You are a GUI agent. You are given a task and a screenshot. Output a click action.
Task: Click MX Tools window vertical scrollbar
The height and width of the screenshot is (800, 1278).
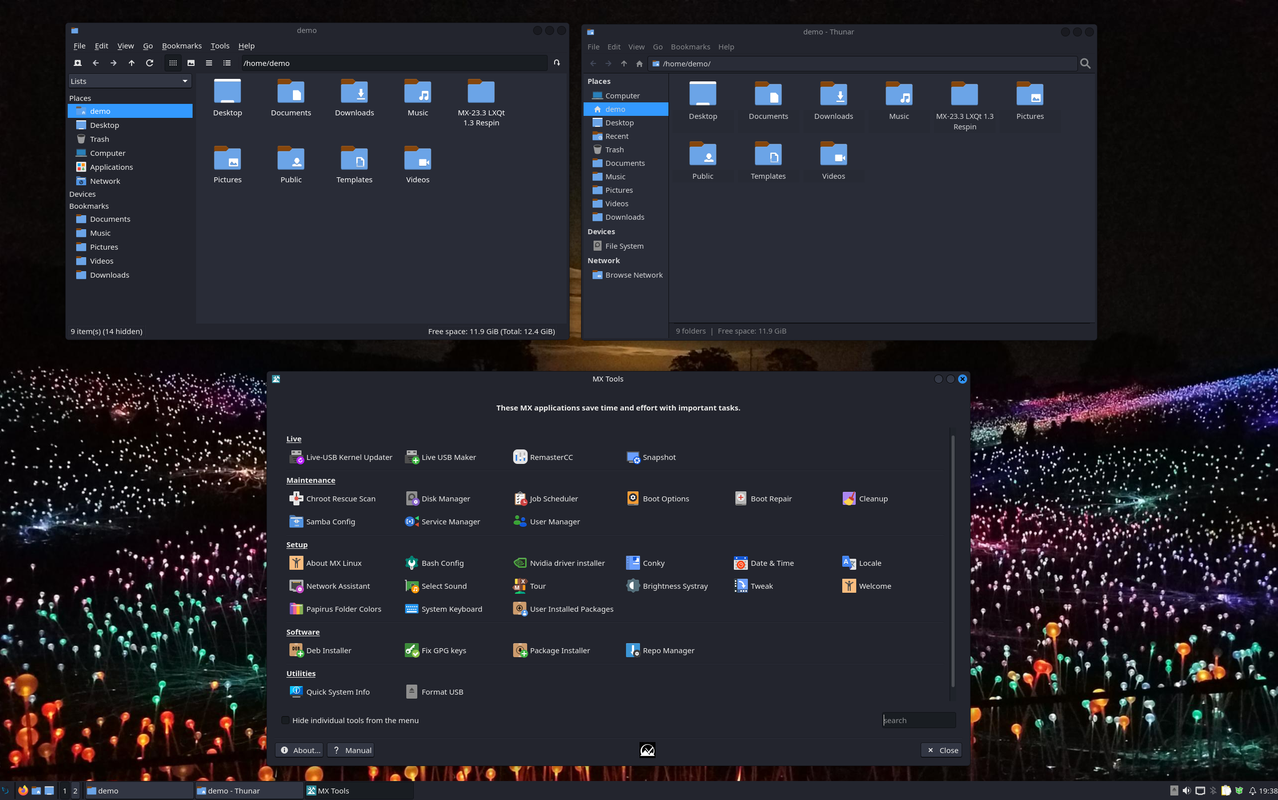click(x=953, y=560)
